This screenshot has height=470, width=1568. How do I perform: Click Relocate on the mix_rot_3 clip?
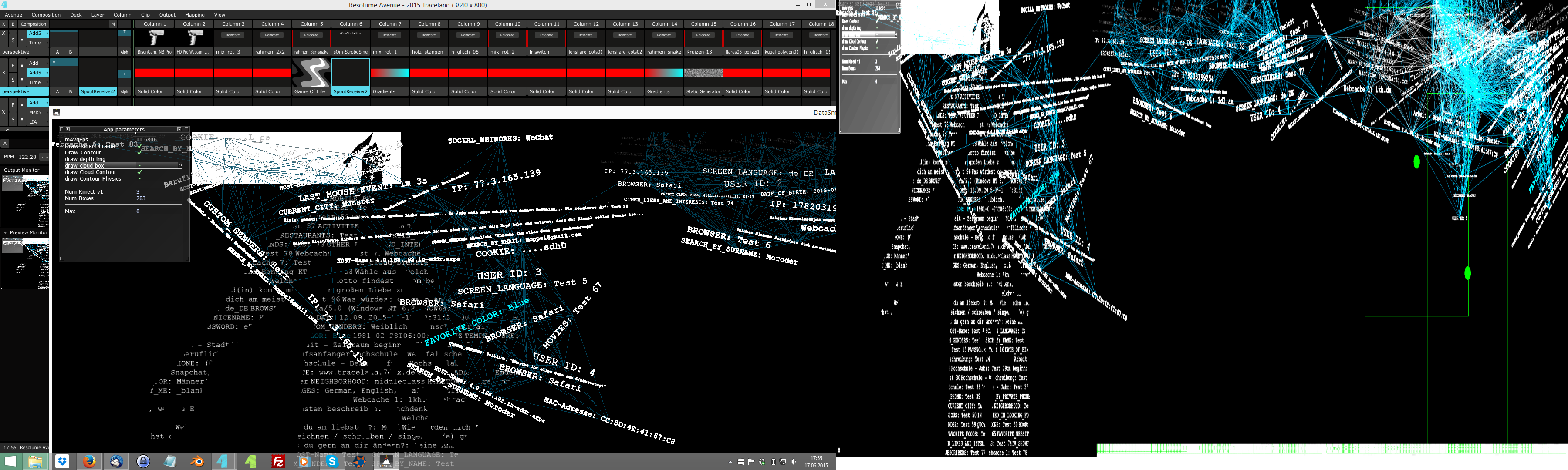(233, 35)
